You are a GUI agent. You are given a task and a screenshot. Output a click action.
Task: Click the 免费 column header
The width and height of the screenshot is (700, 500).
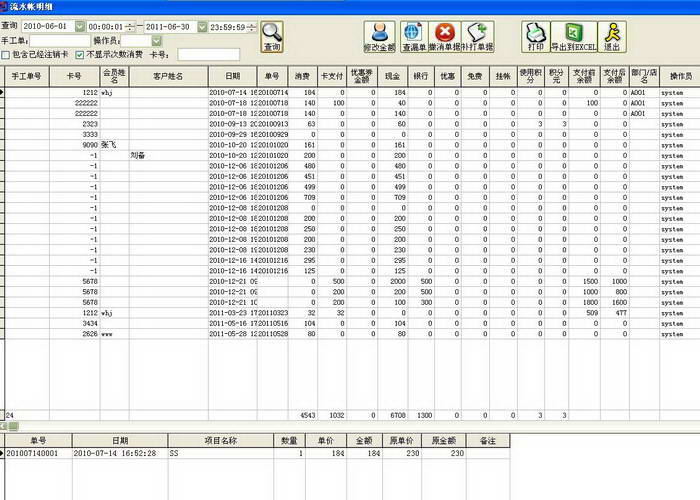[x=475, y=76]
